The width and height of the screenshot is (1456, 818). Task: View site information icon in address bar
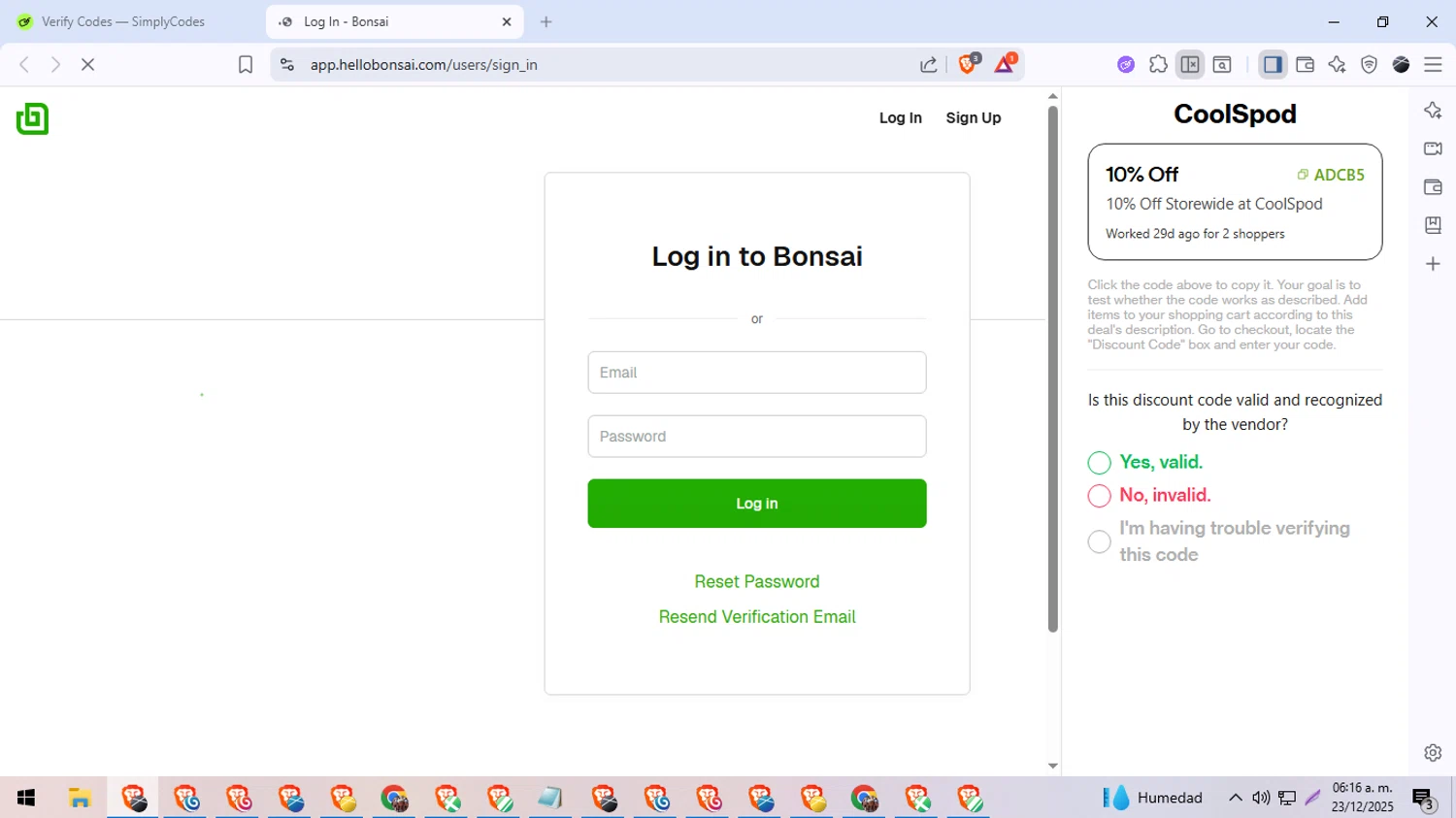click(x=286, y=65)
